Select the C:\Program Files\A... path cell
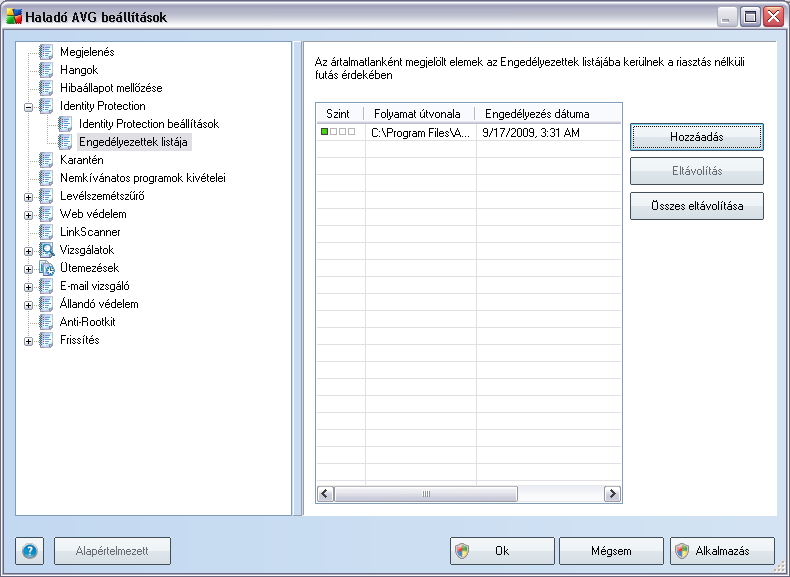Screen dimensions: 790x577 tap(421, 133)
